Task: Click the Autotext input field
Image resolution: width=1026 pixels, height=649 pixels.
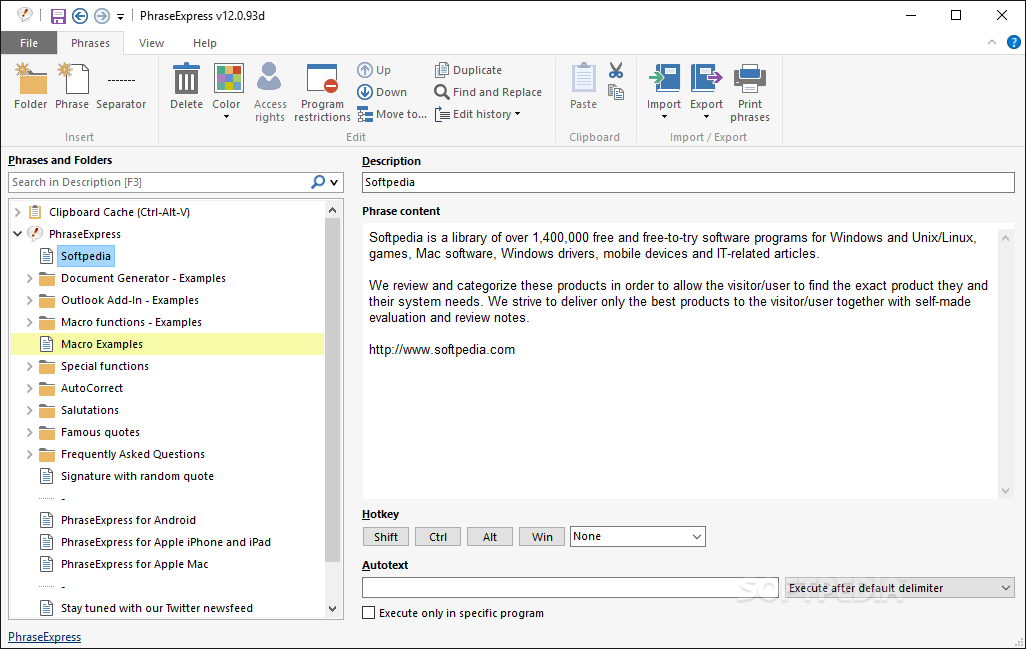Action: [571, 588]
